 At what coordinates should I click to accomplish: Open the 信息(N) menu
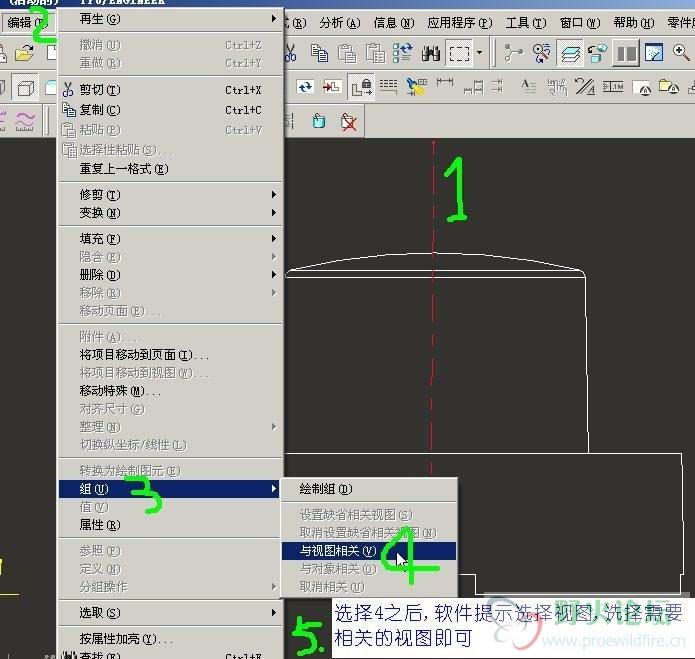394,23
